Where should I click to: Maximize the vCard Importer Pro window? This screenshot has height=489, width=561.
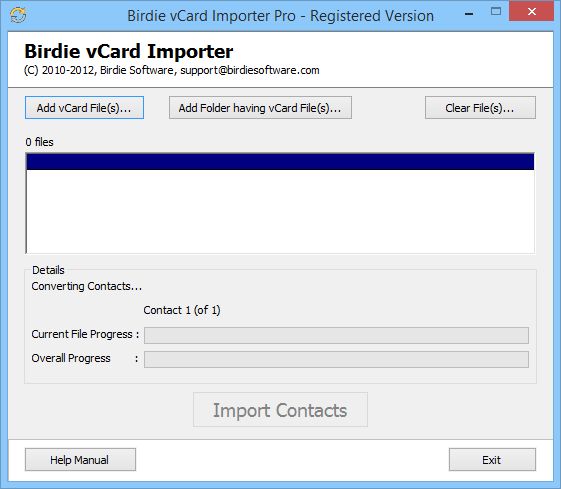click(496, 12)
